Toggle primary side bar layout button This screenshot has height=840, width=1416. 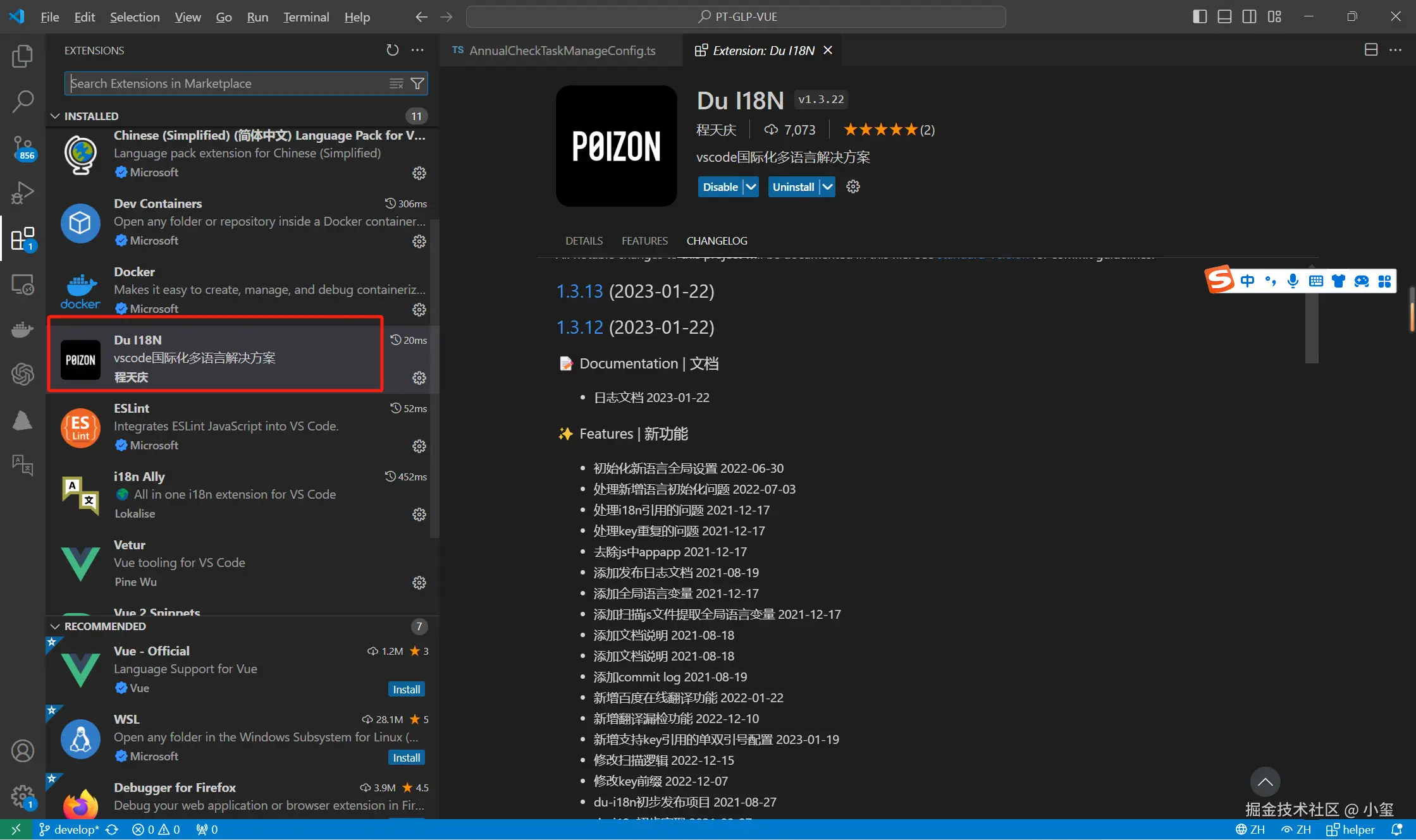[1199, 17]
